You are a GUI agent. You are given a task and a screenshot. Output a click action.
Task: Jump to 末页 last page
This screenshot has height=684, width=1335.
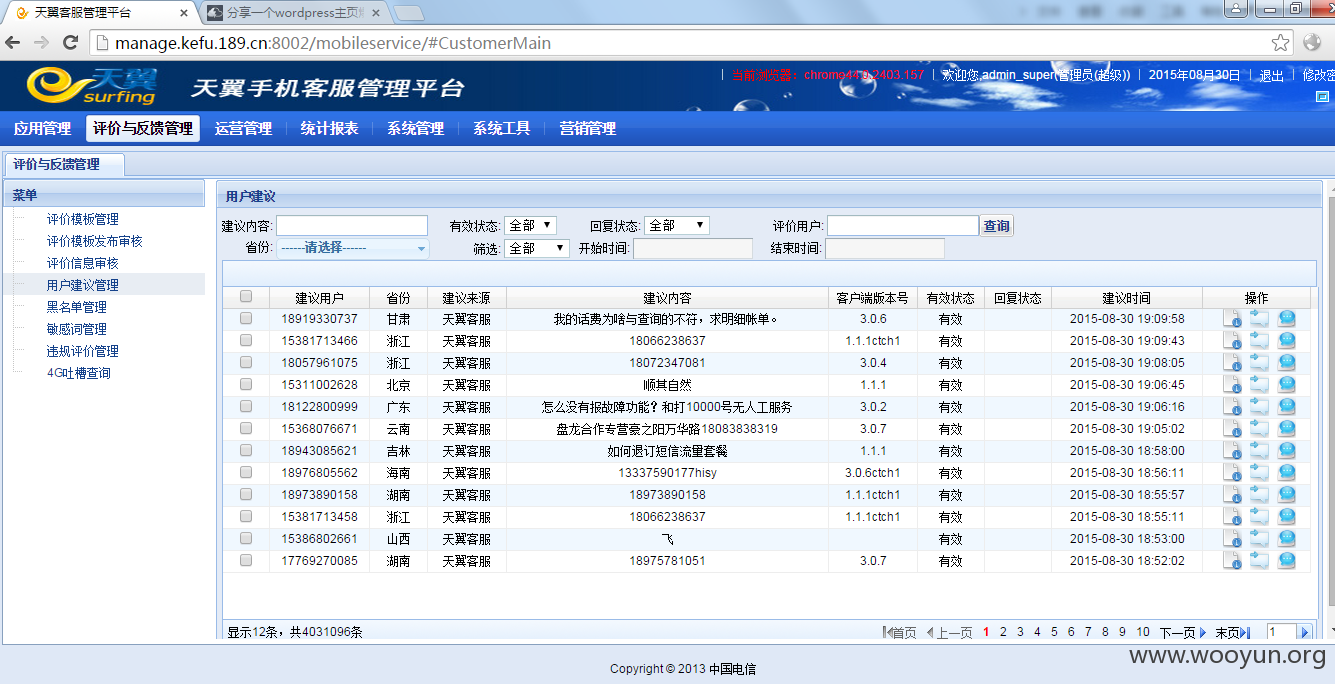(1232, 633)
